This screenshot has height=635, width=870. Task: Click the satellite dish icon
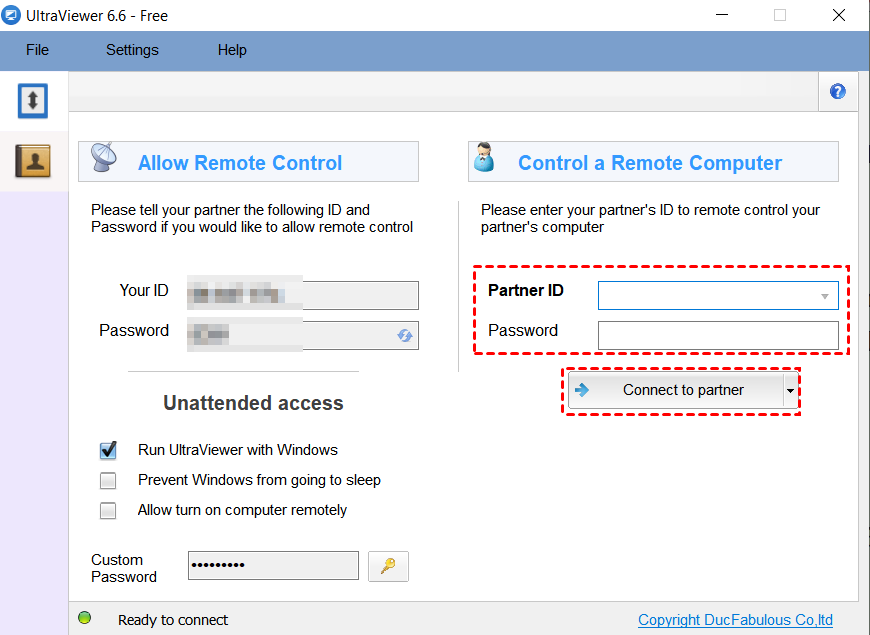pyautogui.click(x=104, y=157)
